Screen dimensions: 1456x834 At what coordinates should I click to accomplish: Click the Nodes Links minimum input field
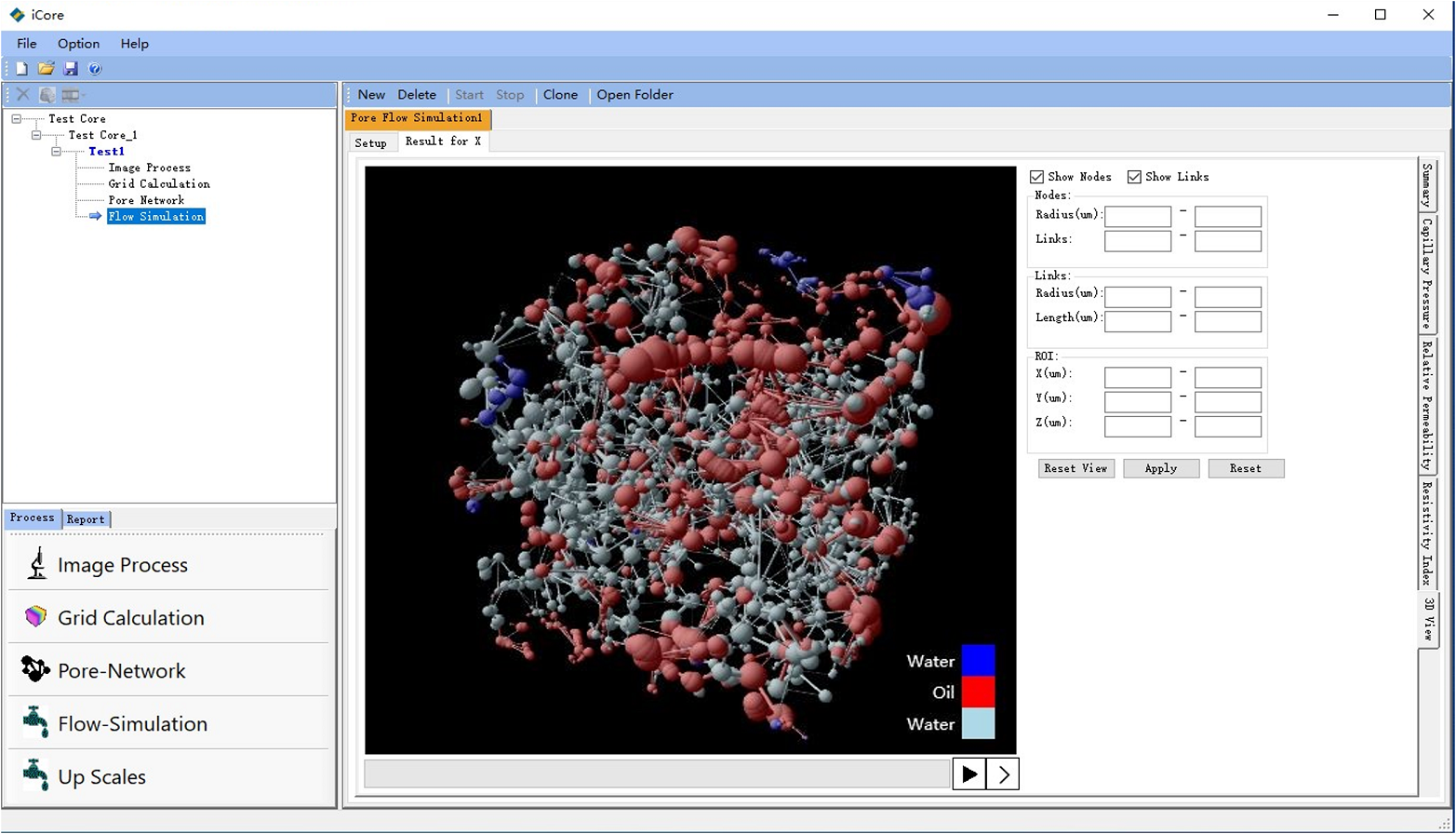(1138, 240)
